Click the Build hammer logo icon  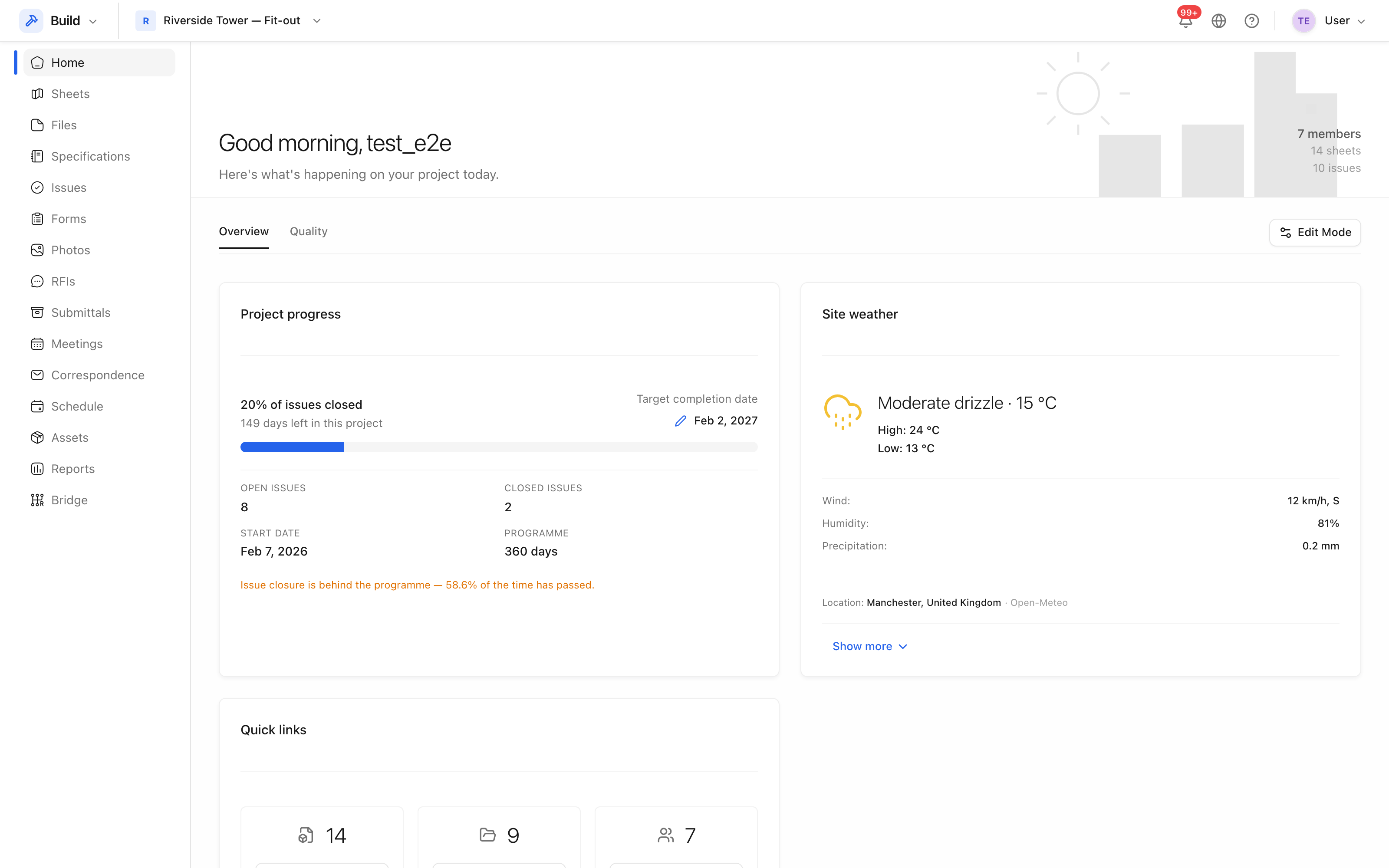coord(32,21)
